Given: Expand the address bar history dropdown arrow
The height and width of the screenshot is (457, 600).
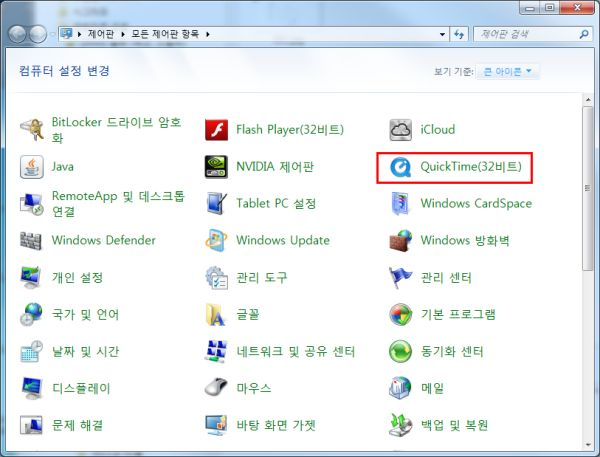Looking at the screenshot, I should [442, 34].
